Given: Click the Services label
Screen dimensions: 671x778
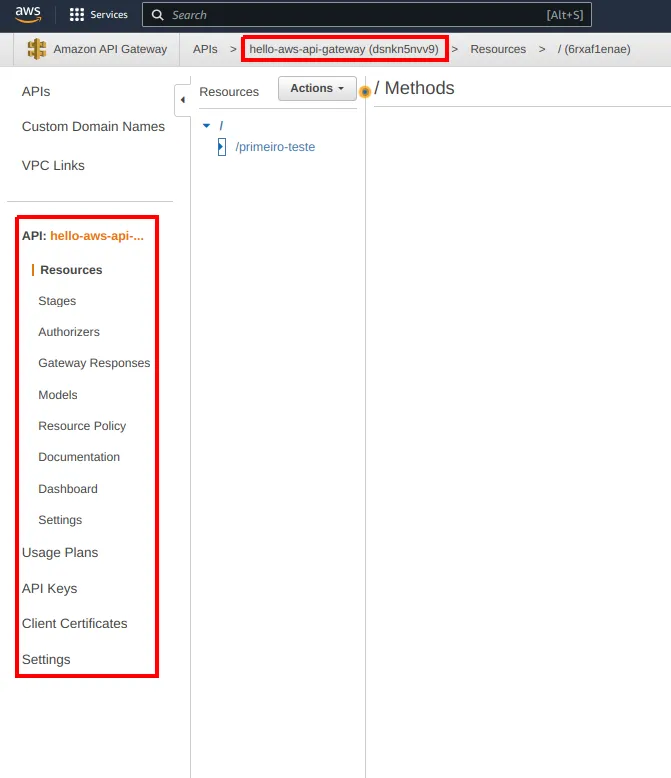Looking at the screenshot, I should point(109,15).
